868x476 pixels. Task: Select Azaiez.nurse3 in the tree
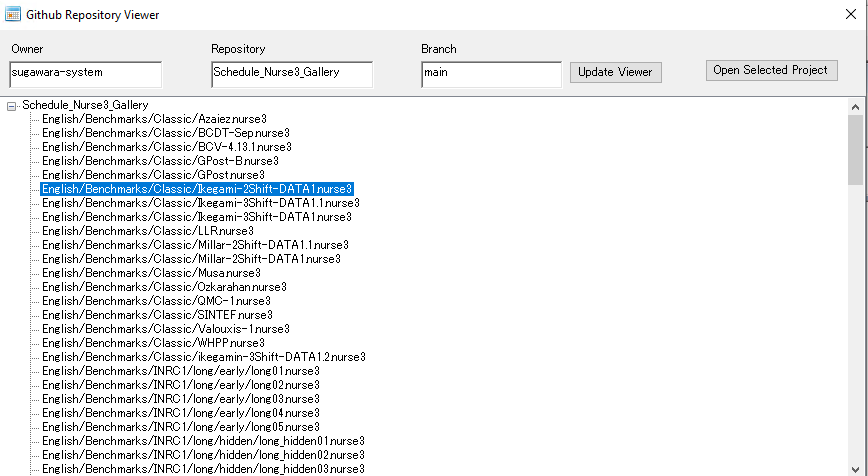point(154,119)
